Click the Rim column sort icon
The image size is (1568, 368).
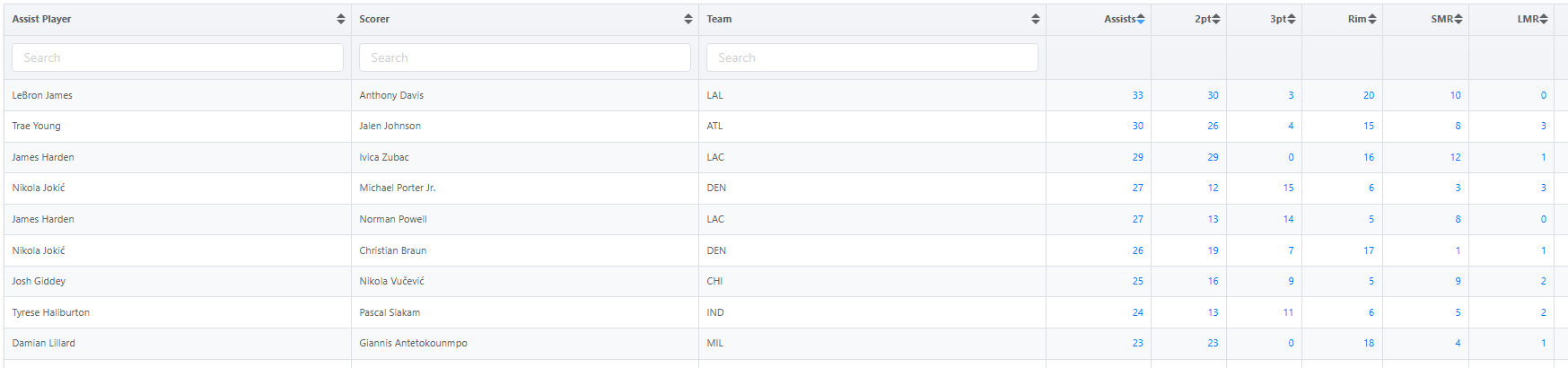click(x=1372, y=19)
